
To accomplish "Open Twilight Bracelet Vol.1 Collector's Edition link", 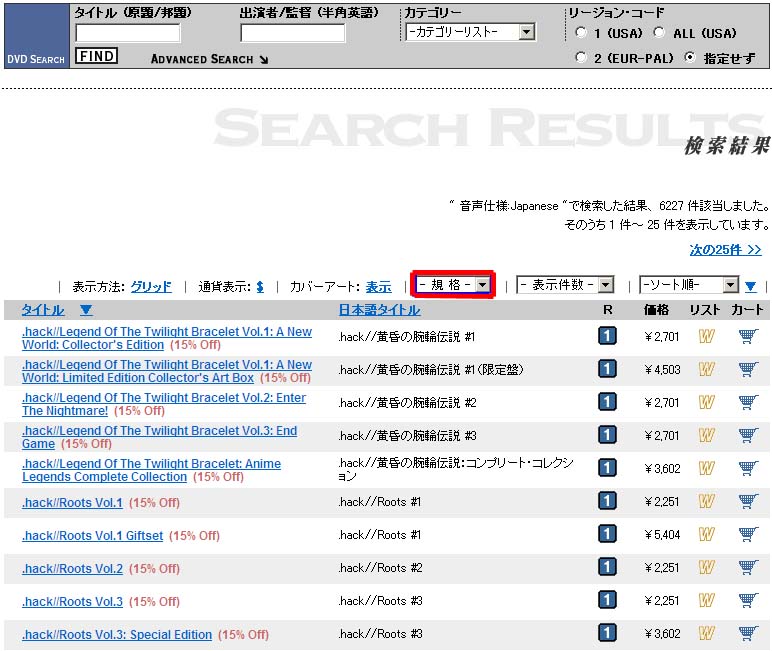I will coord(167,338).
